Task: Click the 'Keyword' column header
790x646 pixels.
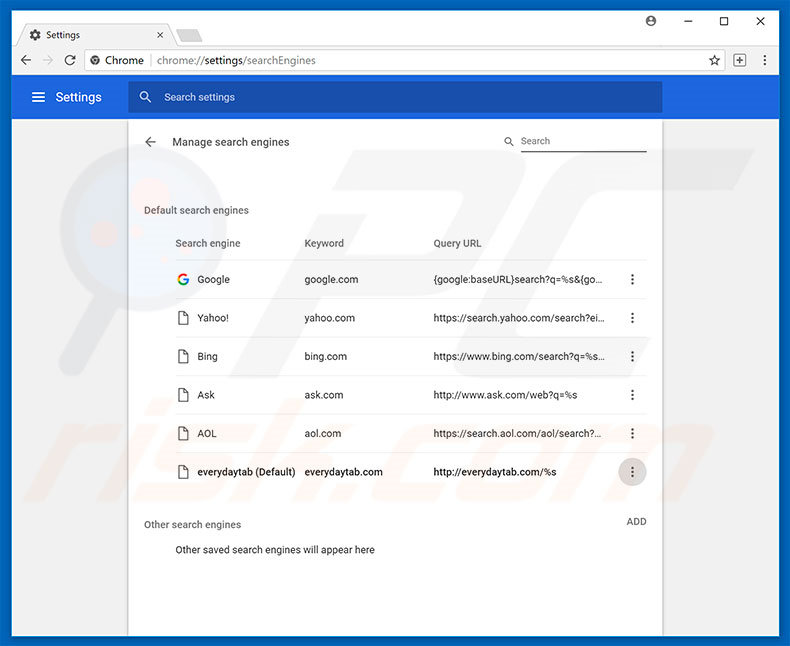Action: click(324, 243)
